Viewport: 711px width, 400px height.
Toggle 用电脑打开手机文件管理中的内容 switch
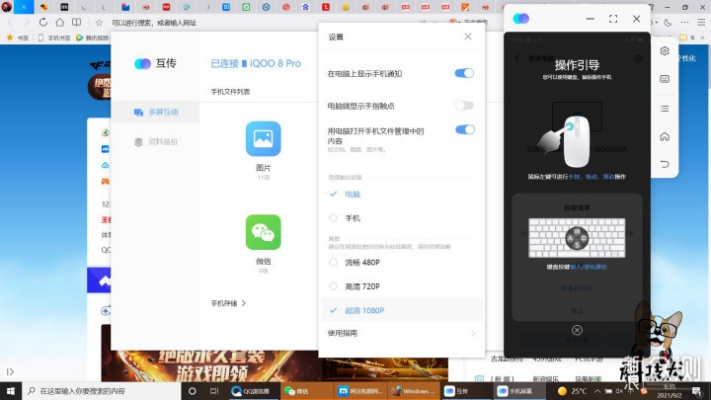click(463, 130)
